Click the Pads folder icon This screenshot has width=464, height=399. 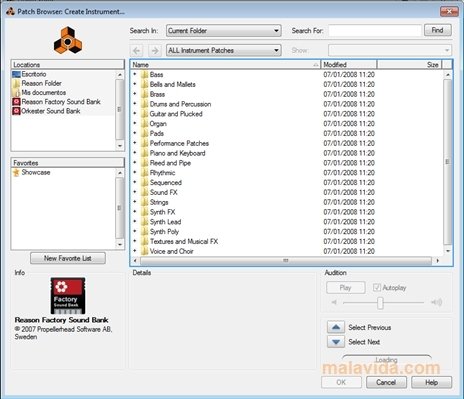(144, 133)
